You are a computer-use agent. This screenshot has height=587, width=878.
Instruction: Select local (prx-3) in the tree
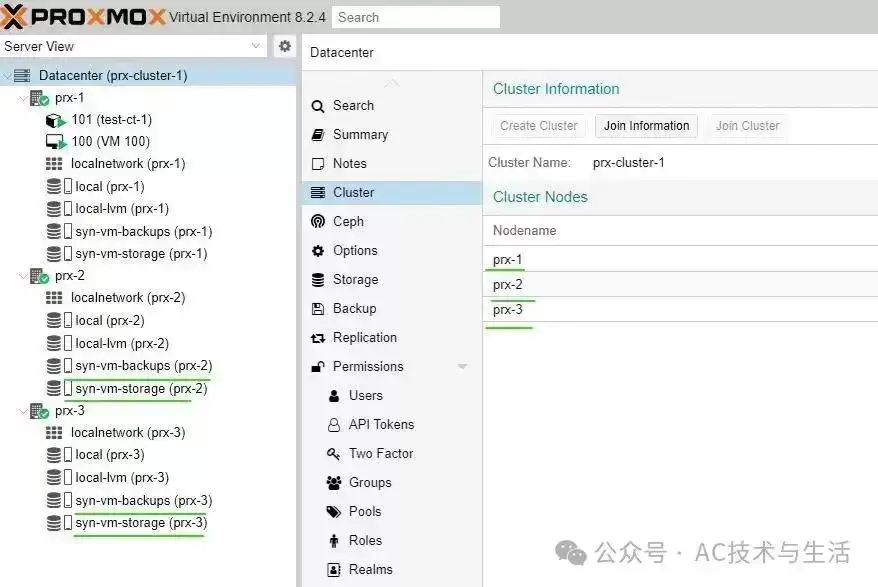pos(110,455)
